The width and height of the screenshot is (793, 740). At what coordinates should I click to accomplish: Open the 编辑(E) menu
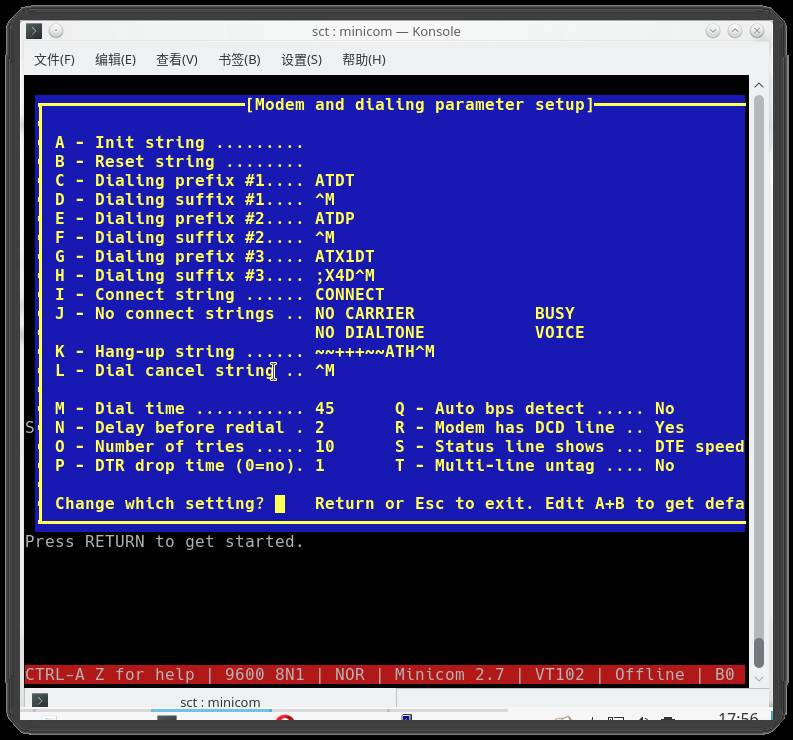[115, 60]
